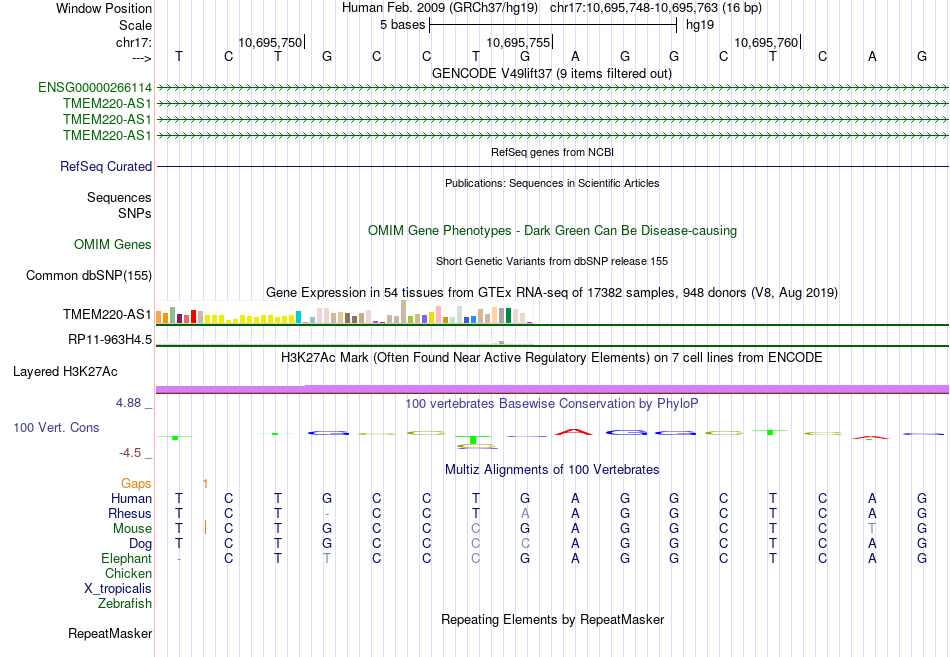Select 'Short Genetic Variants from dbSNP release 155'

[552, 261]
